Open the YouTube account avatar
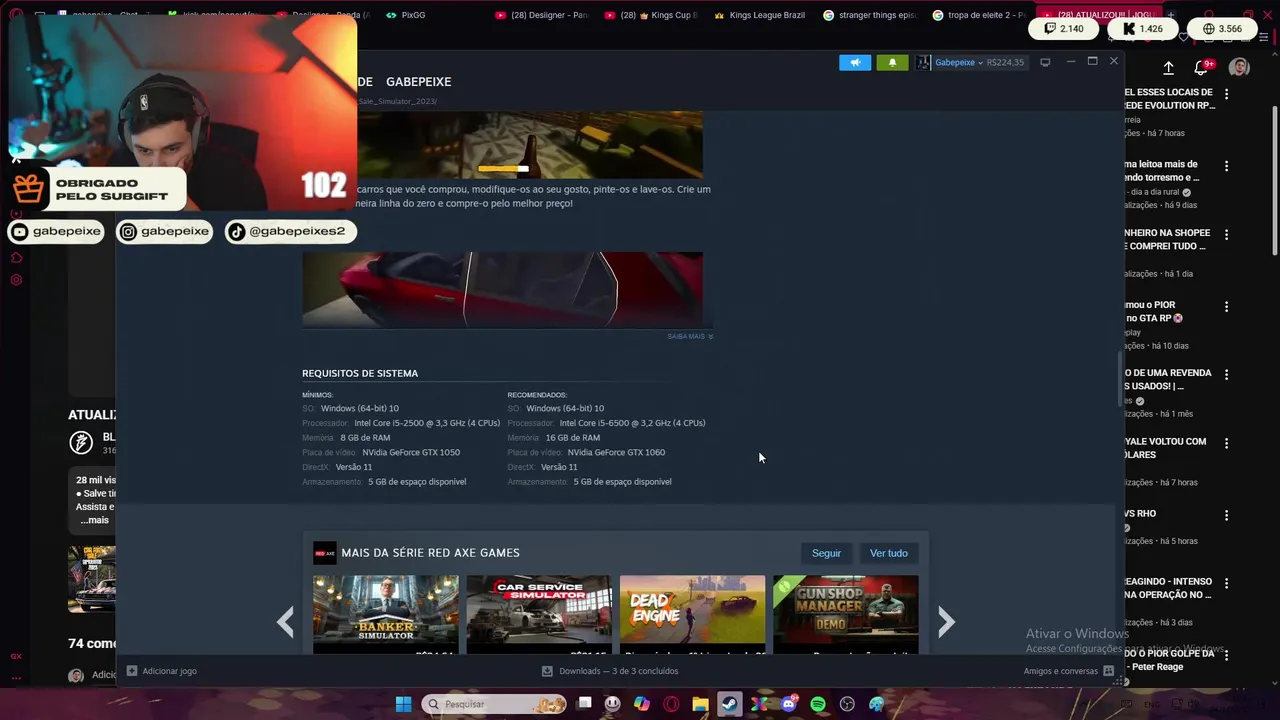Viewport: 1280px width, 720px height. click(x=1239, y=67)
